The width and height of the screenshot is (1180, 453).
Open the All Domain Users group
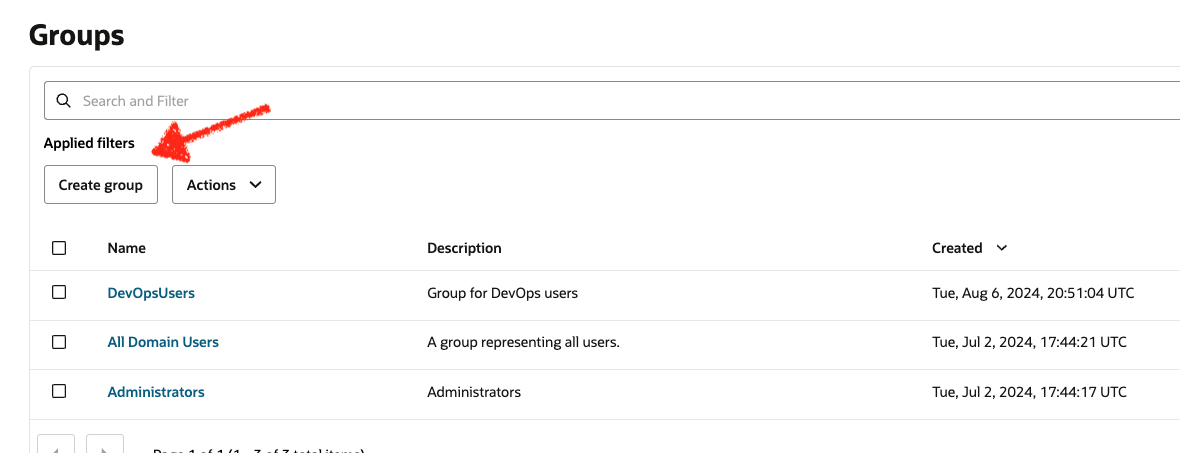pyautogui.click(x=163, y=342)
